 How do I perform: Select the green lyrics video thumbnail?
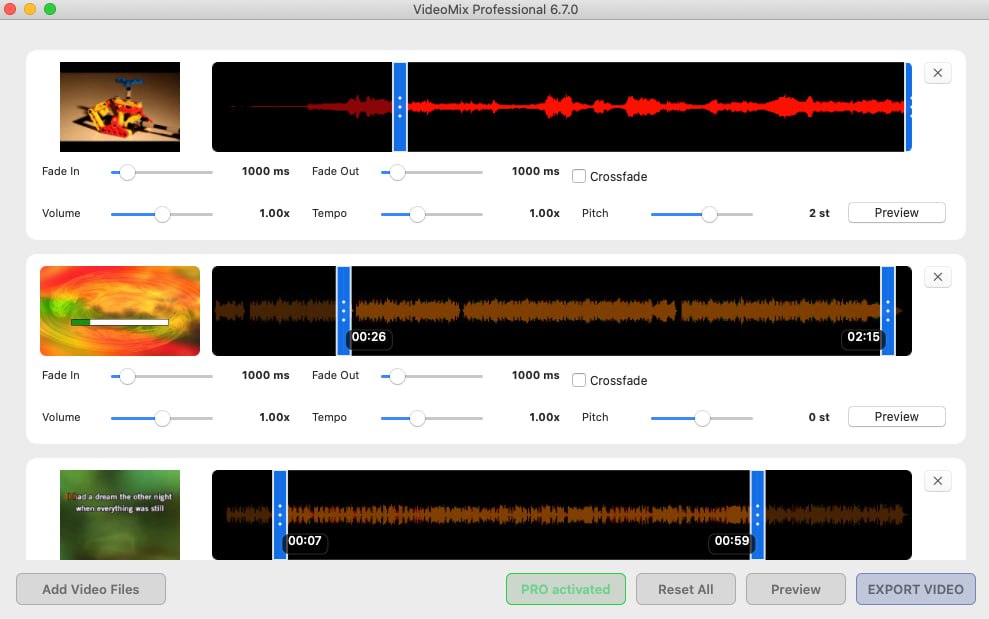point(120,514)
